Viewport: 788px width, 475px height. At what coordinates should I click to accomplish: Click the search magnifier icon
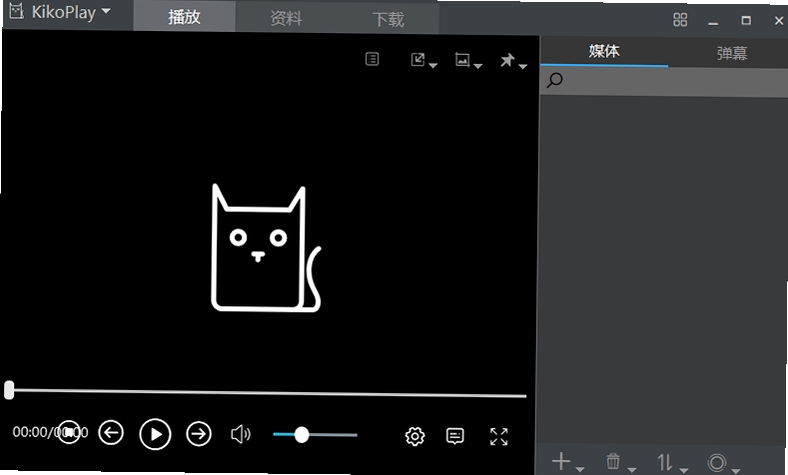[555, 80]
